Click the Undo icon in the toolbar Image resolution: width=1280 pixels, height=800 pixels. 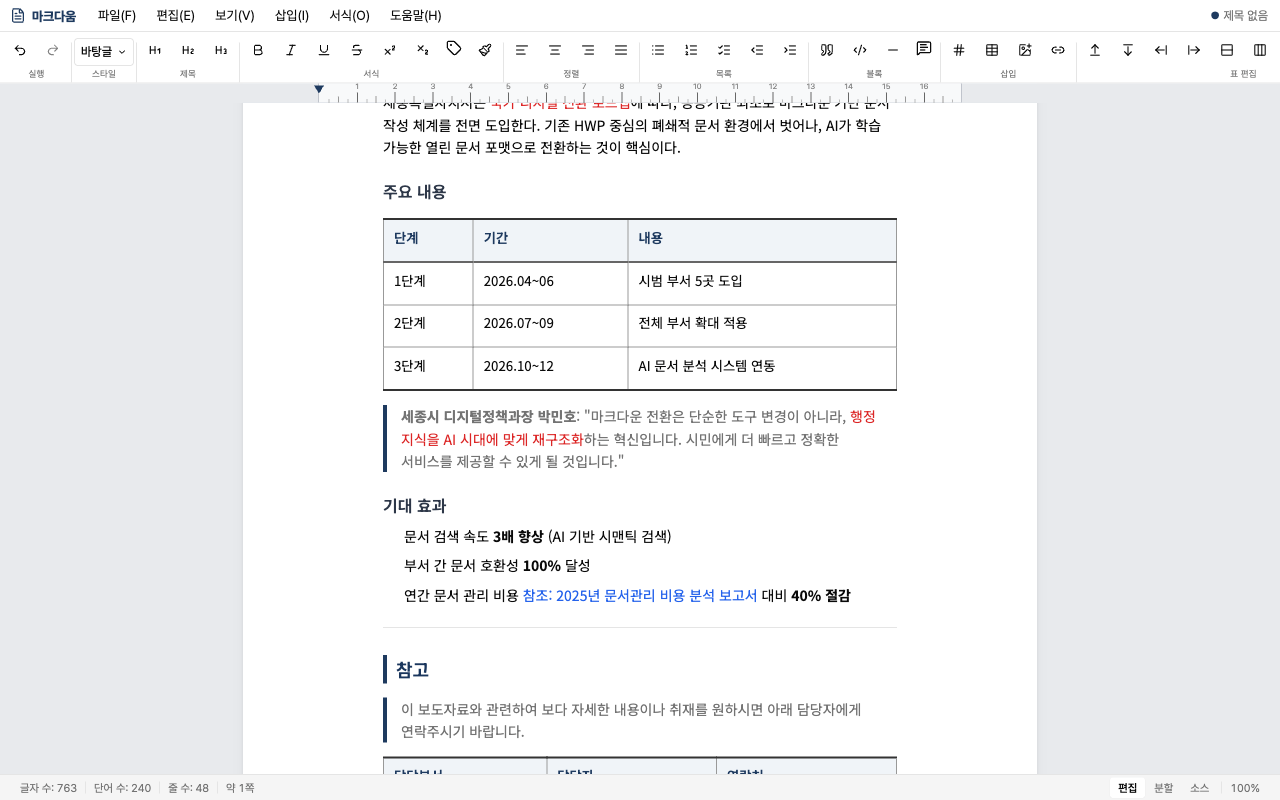[x=20, y=49]
